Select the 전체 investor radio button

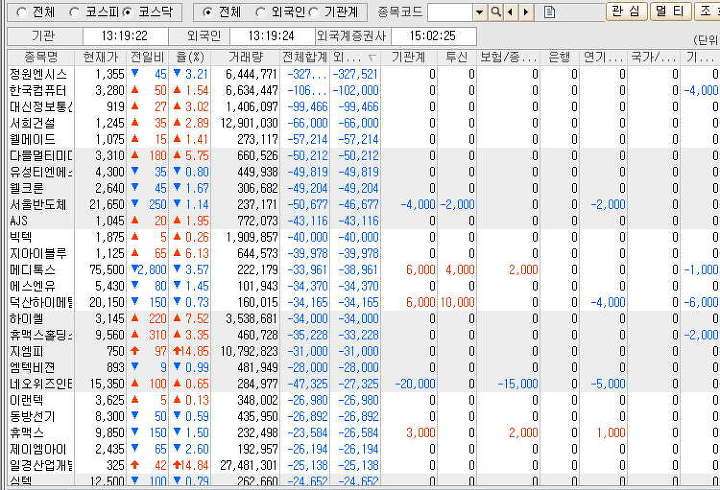click(x=208, y=12)
